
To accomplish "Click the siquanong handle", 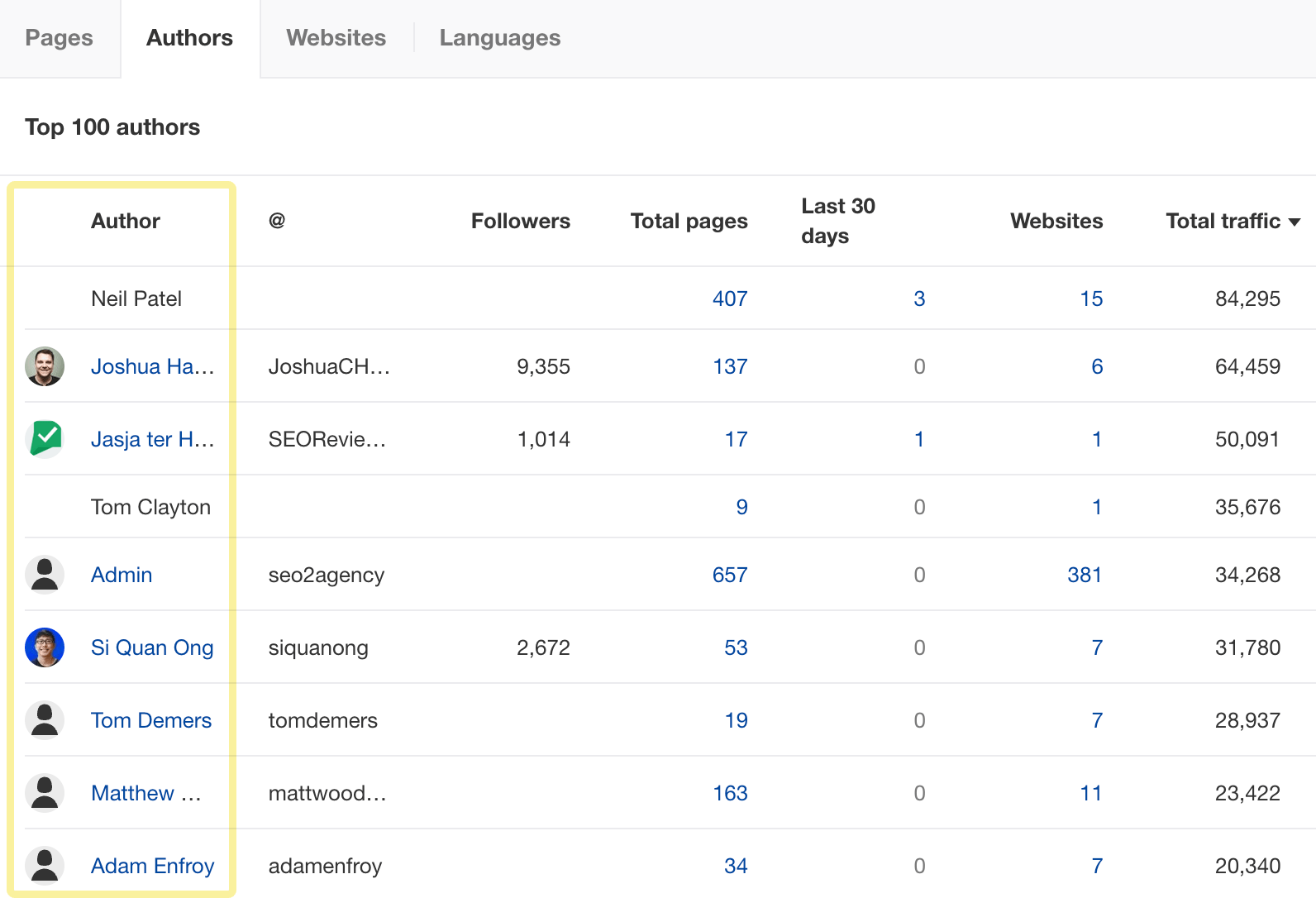I will click(318, 647).
